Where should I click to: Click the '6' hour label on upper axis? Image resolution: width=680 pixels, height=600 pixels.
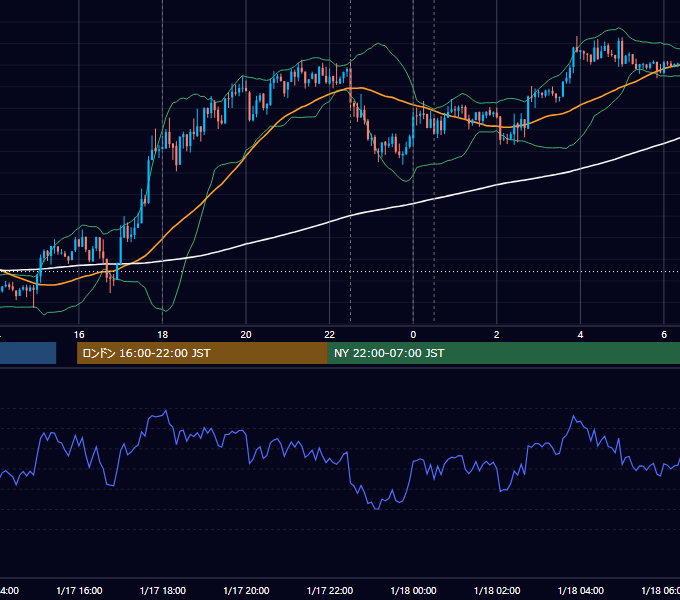pos(664,335)
